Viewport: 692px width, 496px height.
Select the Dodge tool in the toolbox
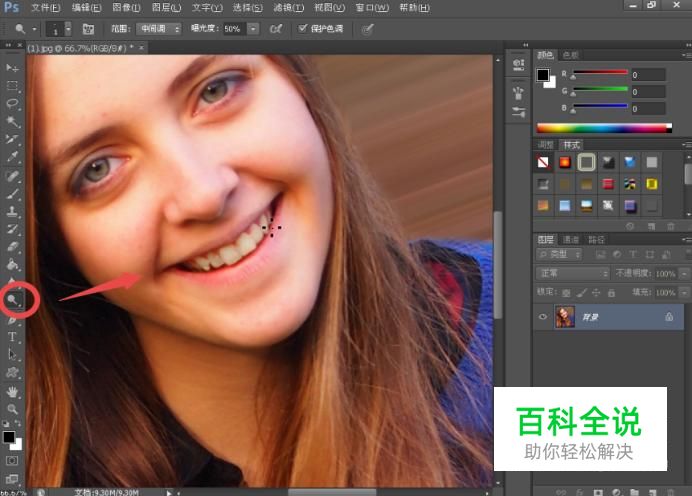pyautogui.click(x=12, y=300)
